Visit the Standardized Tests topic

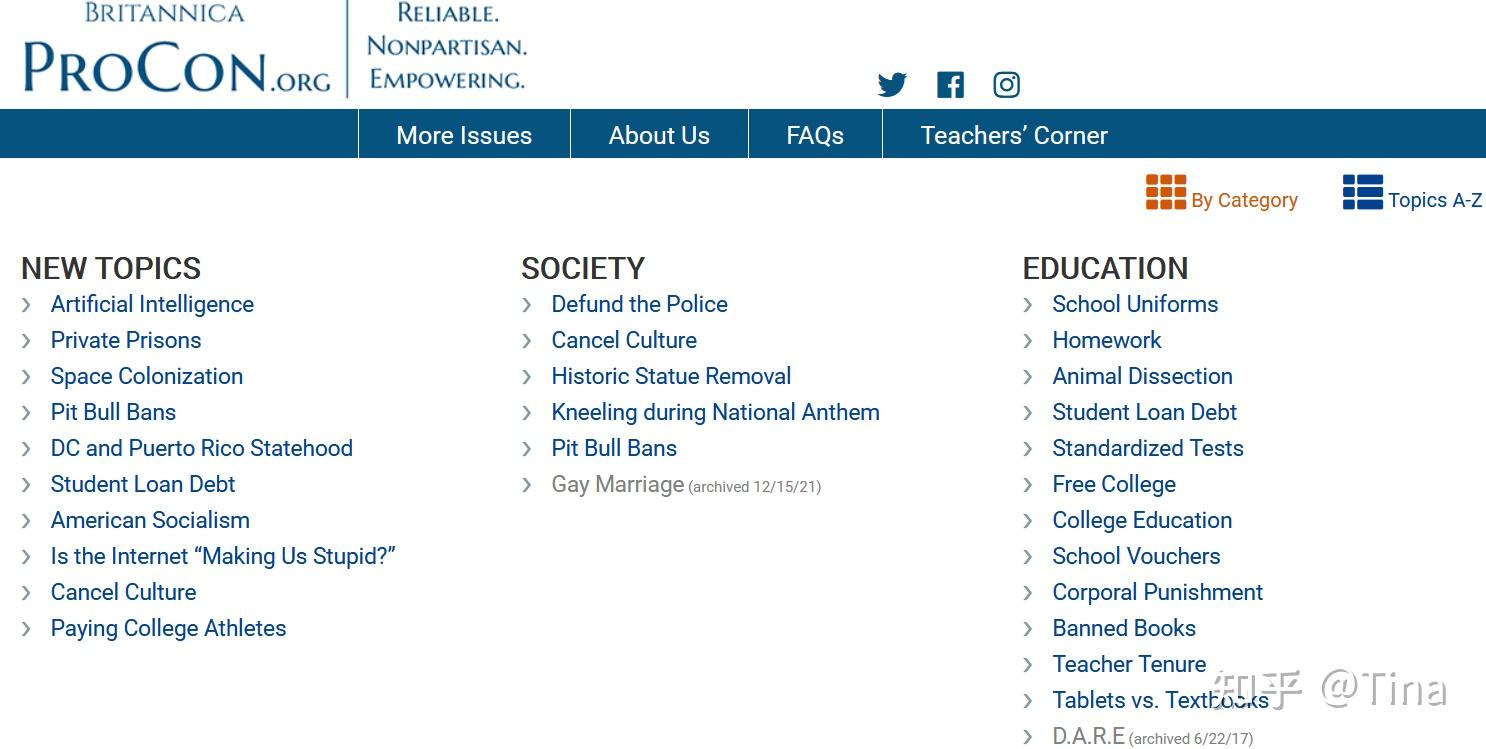click(1148, 448)
